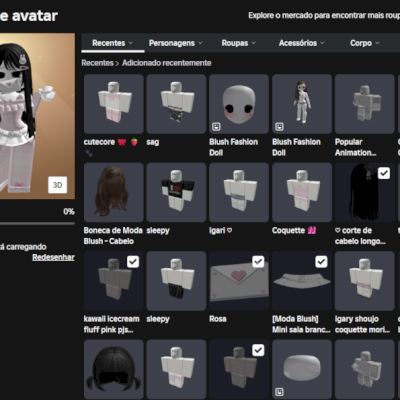Pick the black bangs pigtails hair

click(x=114, y=369)
